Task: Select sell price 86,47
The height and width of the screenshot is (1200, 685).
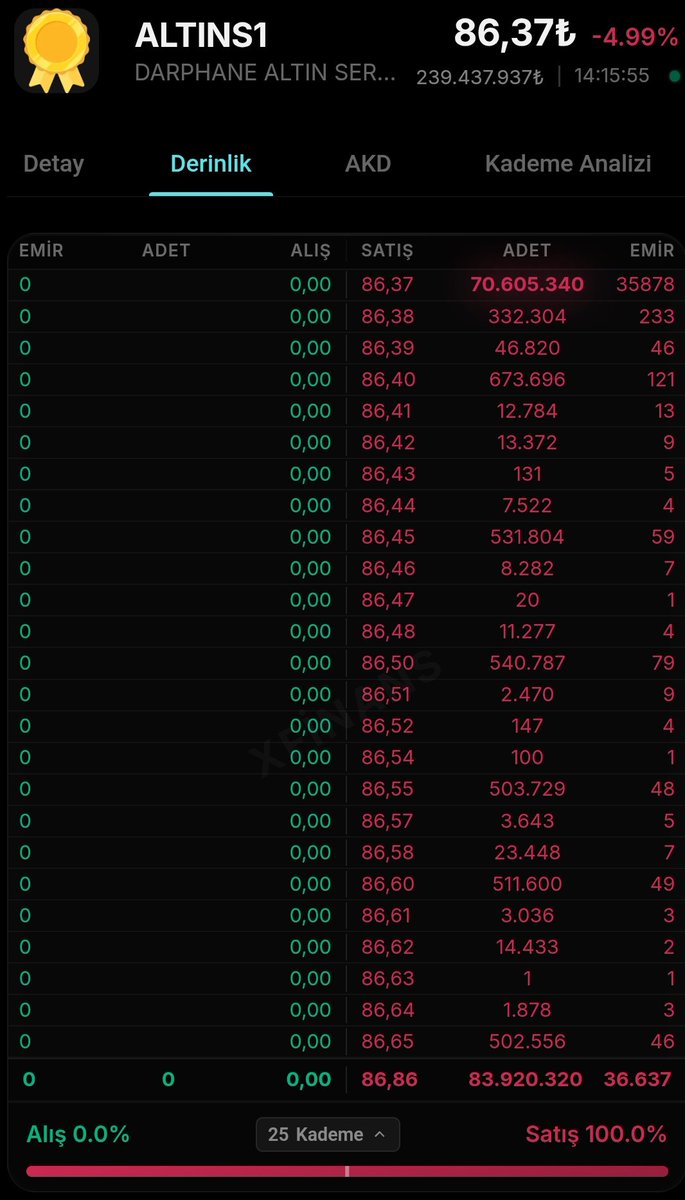Action: [387, 600]
